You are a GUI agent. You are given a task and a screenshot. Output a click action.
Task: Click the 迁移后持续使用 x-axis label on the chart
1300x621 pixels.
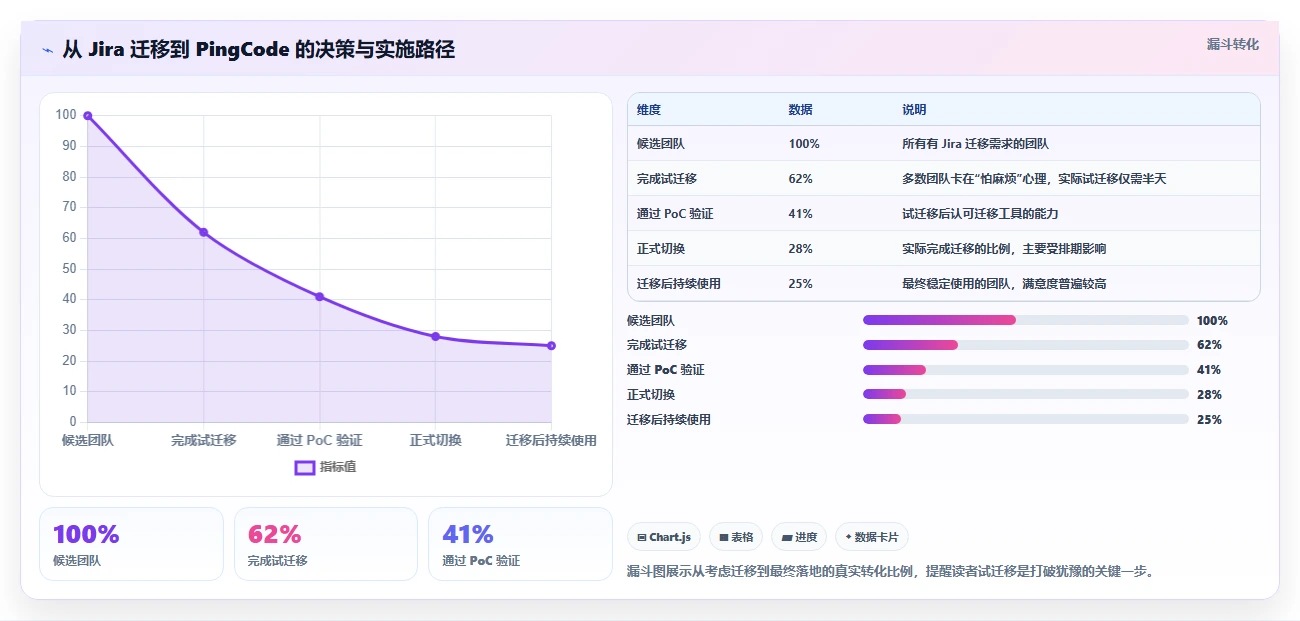[x=551, y=440]
